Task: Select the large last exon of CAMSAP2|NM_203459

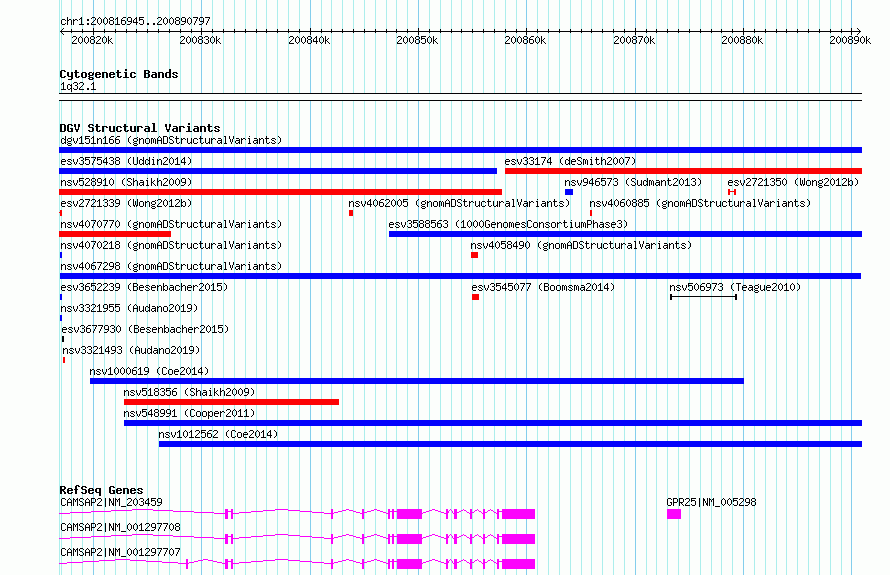Action: tap(518, 514)
